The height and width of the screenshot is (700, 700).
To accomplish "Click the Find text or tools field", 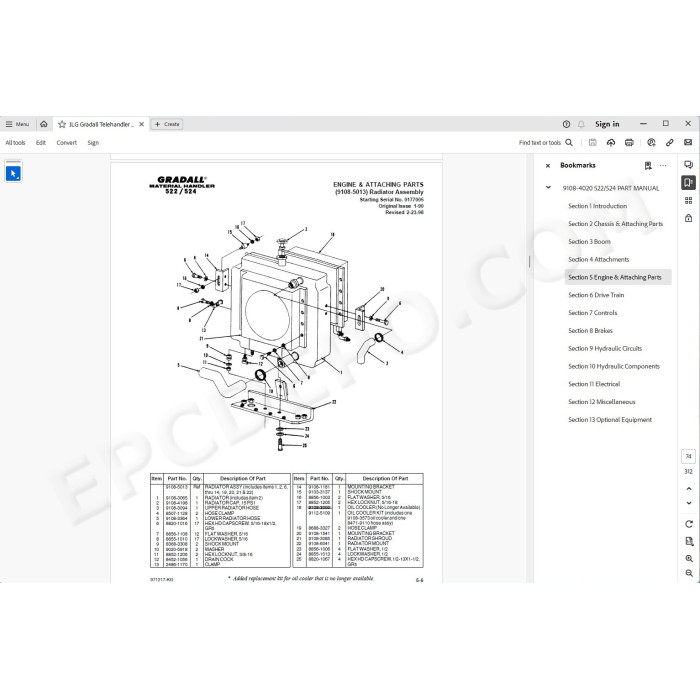I will point(539,143).
